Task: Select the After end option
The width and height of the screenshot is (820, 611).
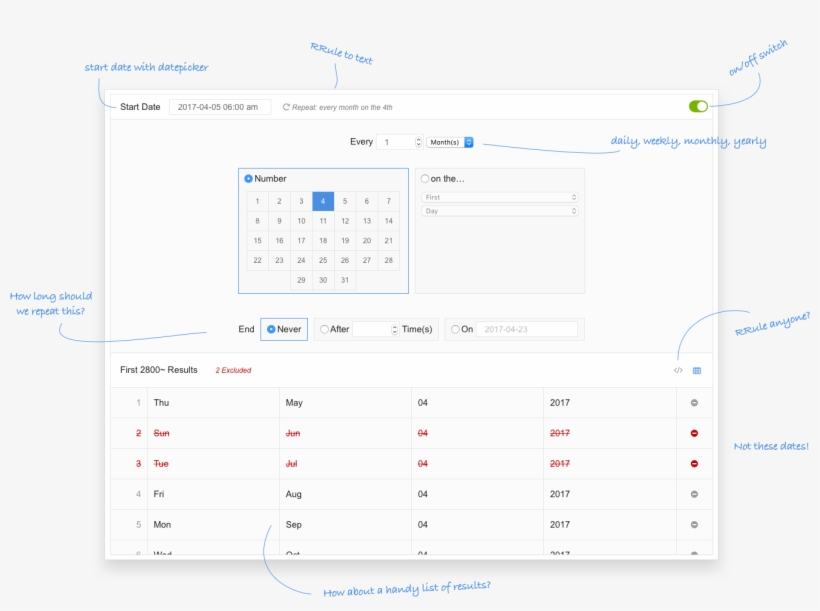Action: (x=325, y=329)
